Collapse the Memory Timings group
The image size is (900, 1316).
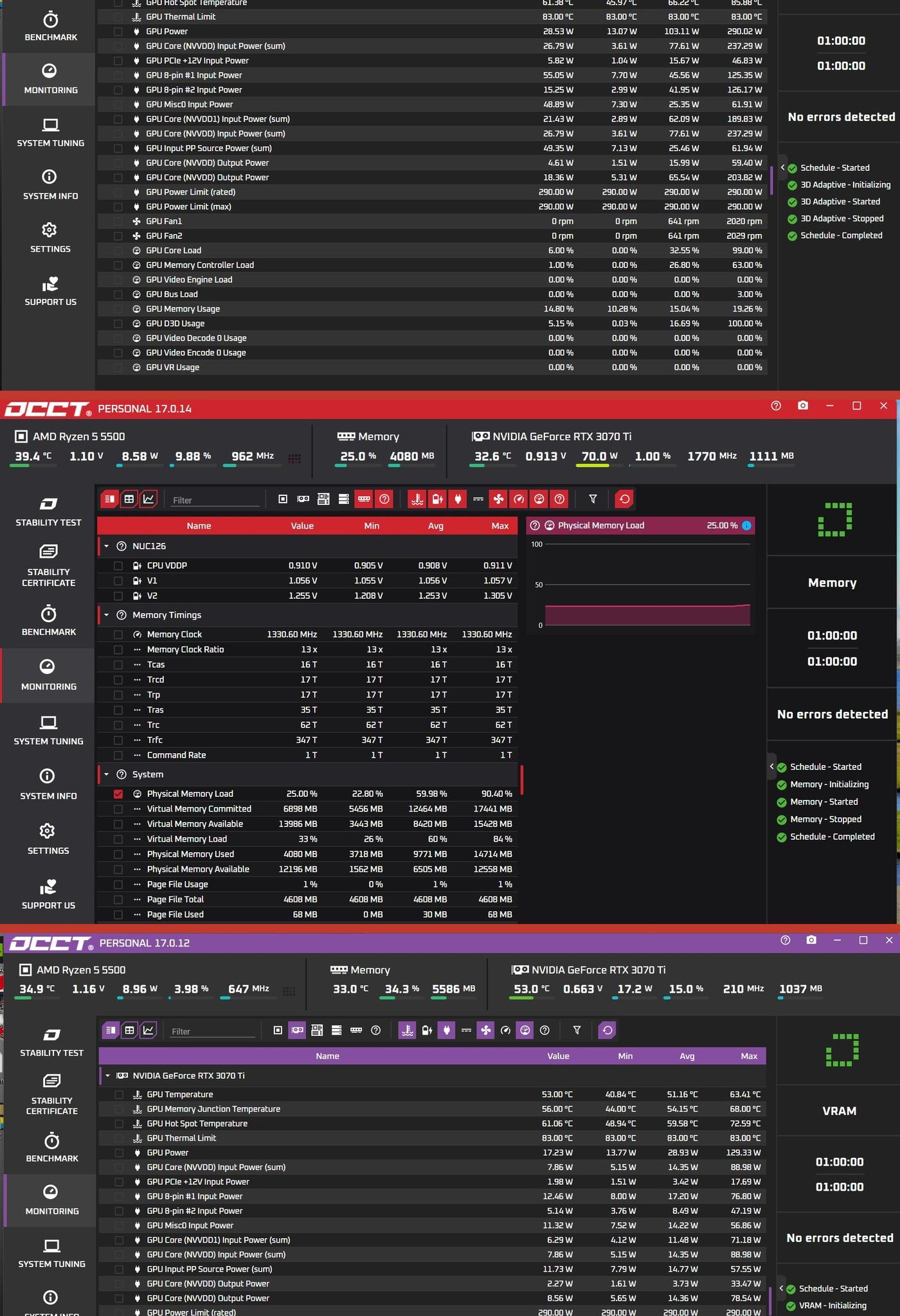point(107,615)
